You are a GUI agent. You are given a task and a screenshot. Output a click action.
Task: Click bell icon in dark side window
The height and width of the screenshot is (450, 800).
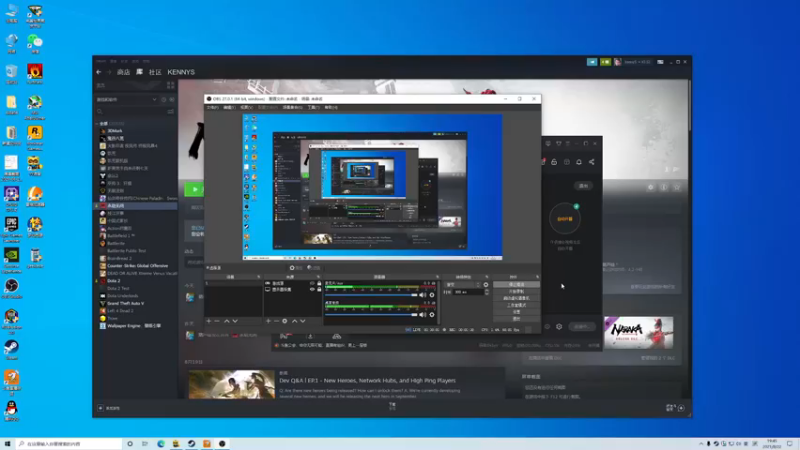pos(579,162)
